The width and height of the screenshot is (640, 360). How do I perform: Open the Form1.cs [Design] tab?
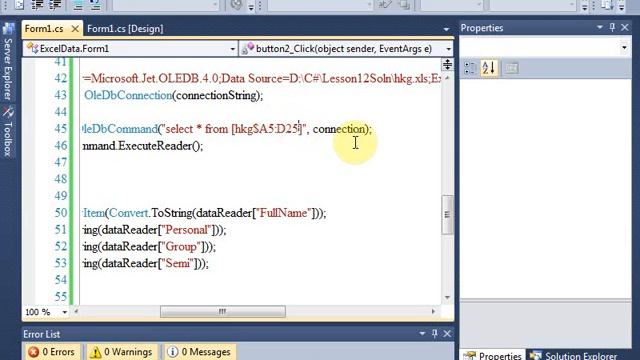coord(125,29)
